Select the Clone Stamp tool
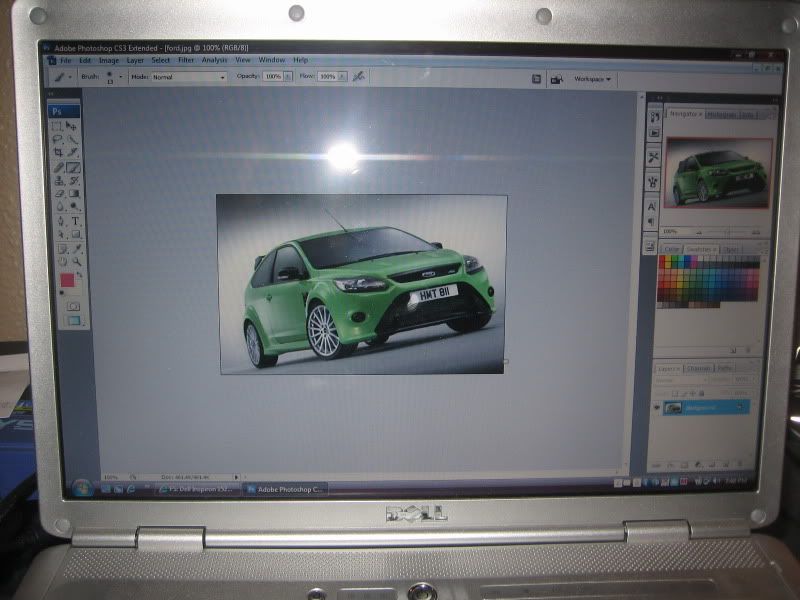The height and width of the screenshot is (600, 800). coord(59,180)
